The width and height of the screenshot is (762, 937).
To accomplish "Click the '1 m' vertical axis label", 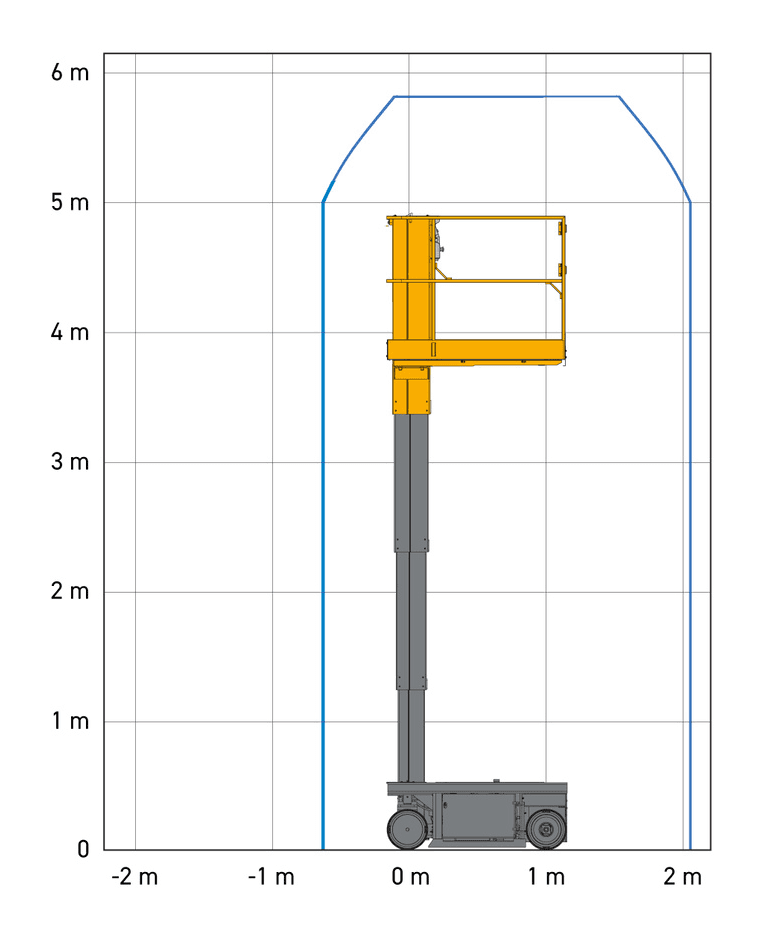I will 71,721.
